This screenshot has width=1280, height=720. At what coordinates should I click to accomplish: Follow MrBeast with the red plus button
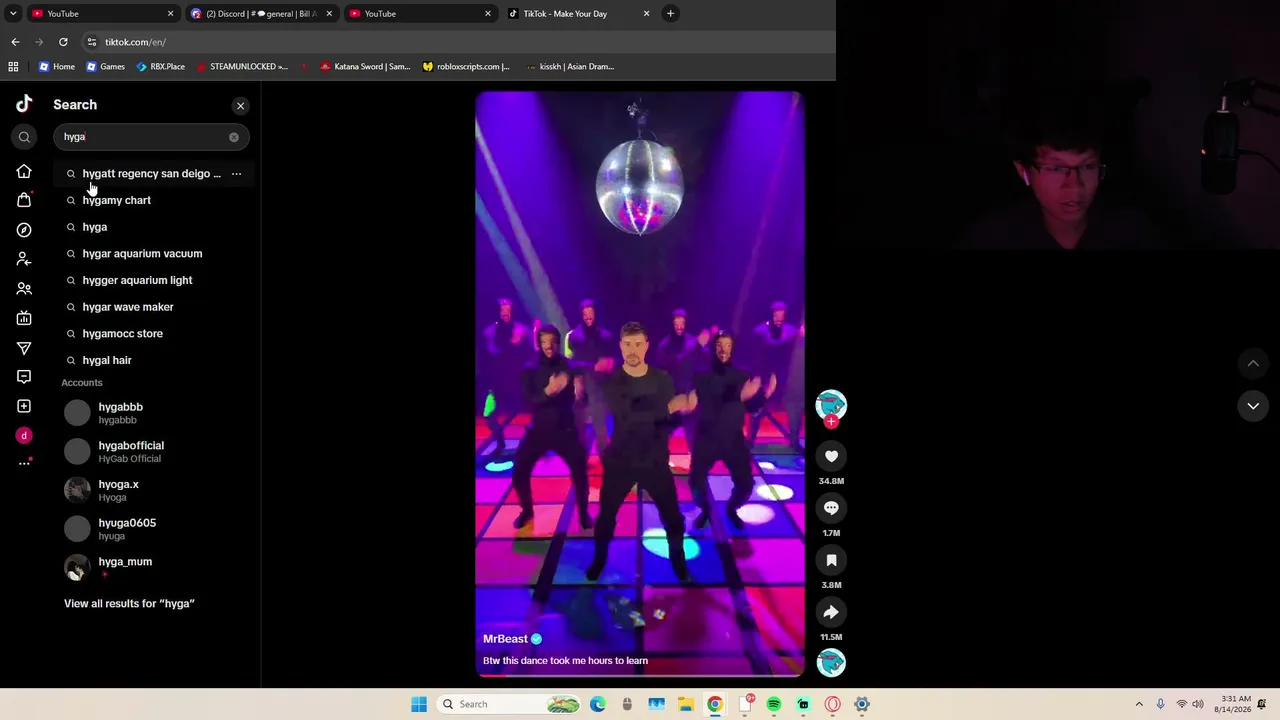(x=831, y=421)
